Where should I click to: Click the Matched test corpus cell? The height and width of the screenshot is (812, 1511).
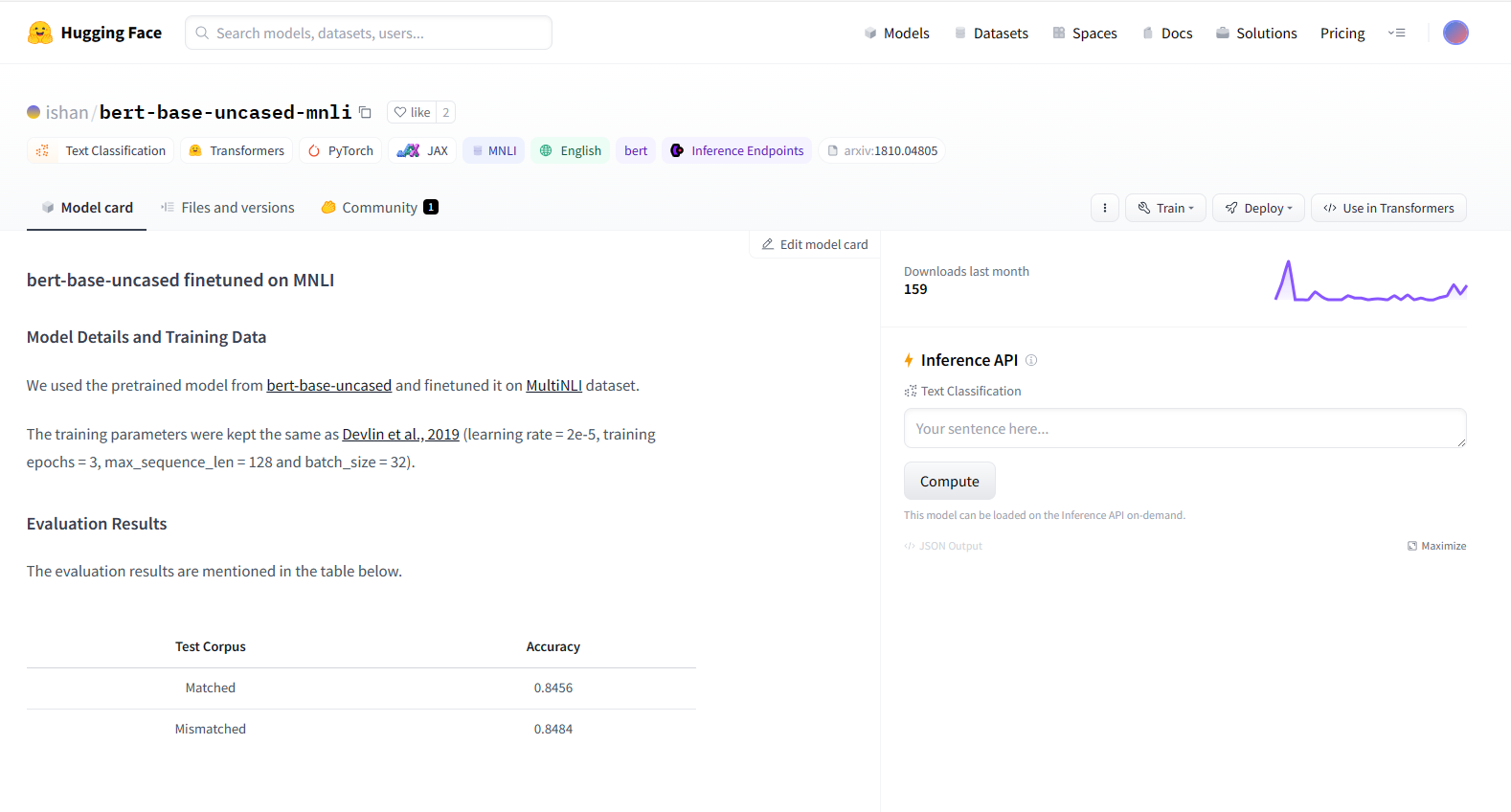pyautogui.click(x=211, y=688)
